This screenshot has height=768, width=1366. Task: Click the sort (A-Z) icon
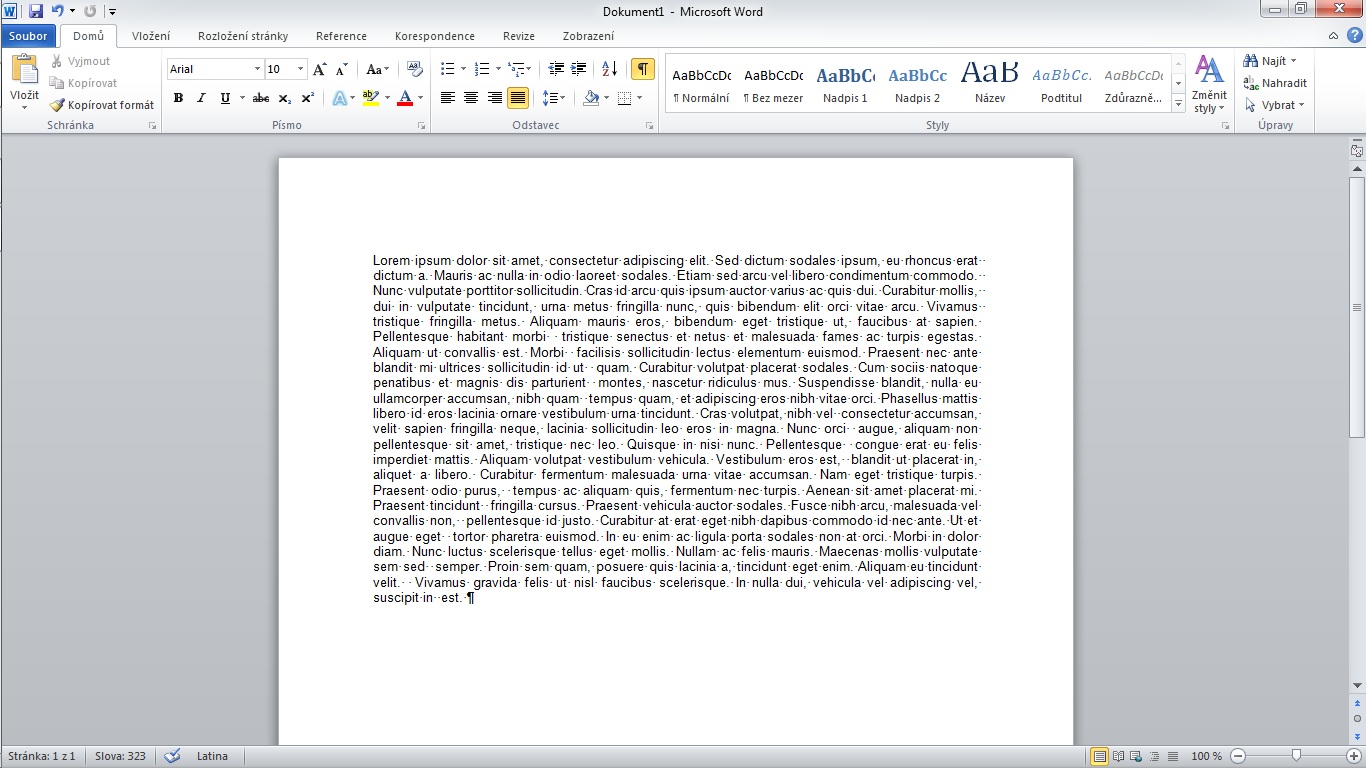[609, 69]
